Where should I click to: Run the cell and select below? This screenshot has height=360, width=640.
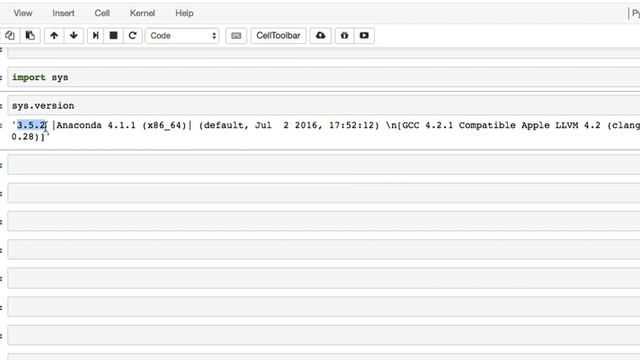96,36
